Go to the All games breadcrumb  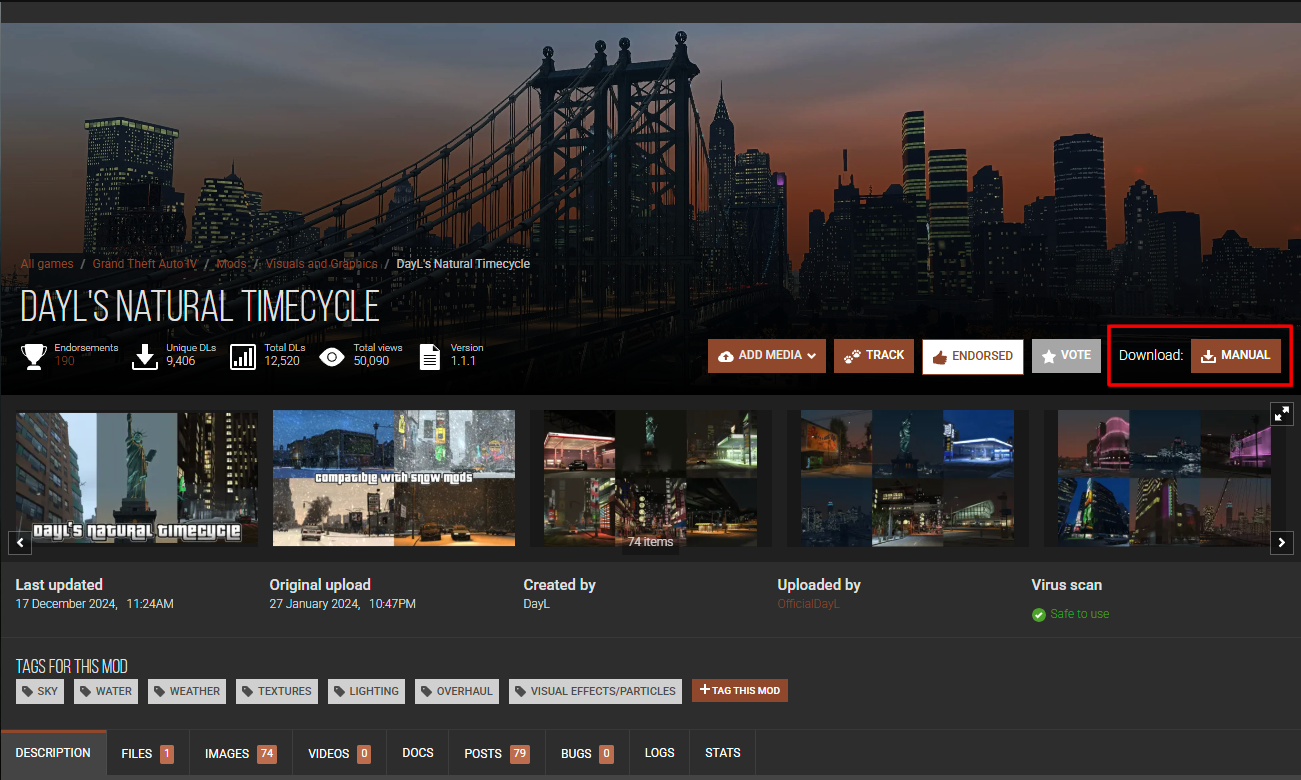(x=47, y=264)
